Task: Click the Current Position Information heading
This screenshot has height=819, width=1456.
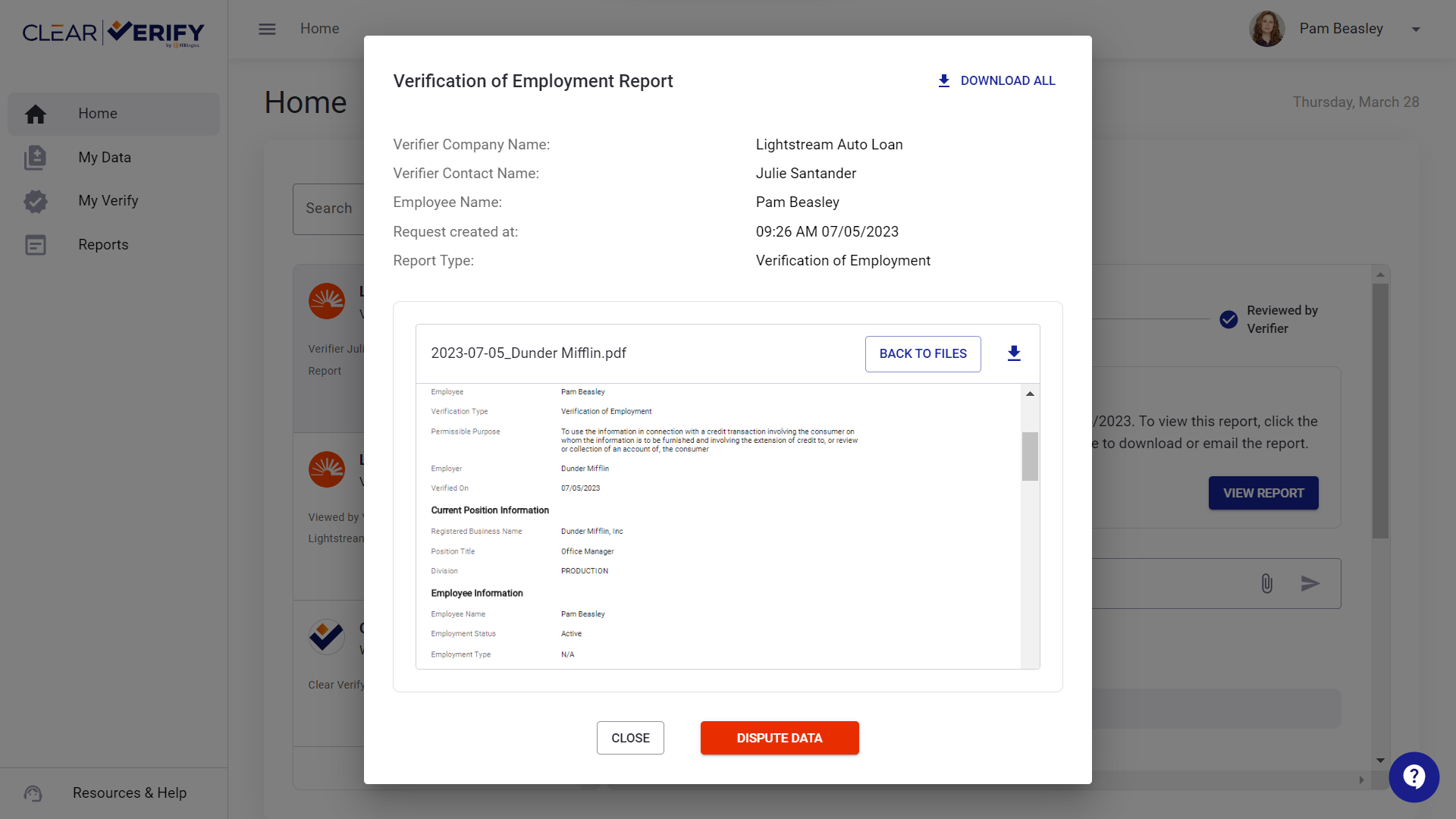Action: [490, 510]
